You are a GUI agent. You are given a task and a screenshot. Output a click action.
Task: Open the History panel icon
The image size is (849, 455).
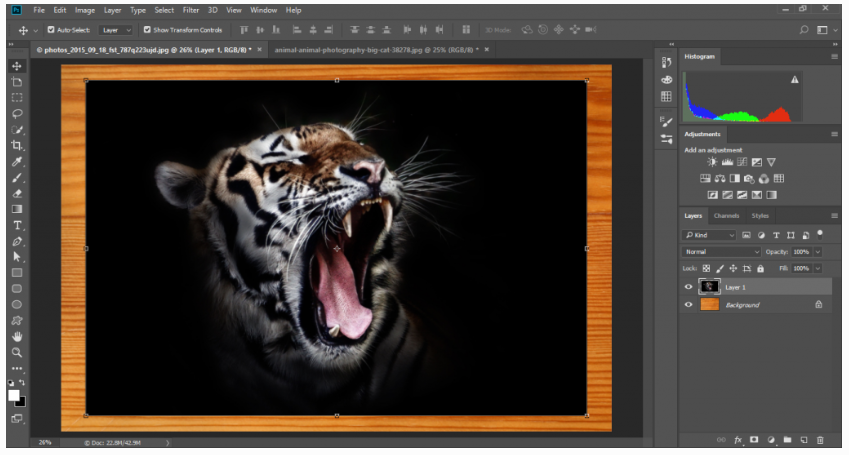click(x=667, y=62)
